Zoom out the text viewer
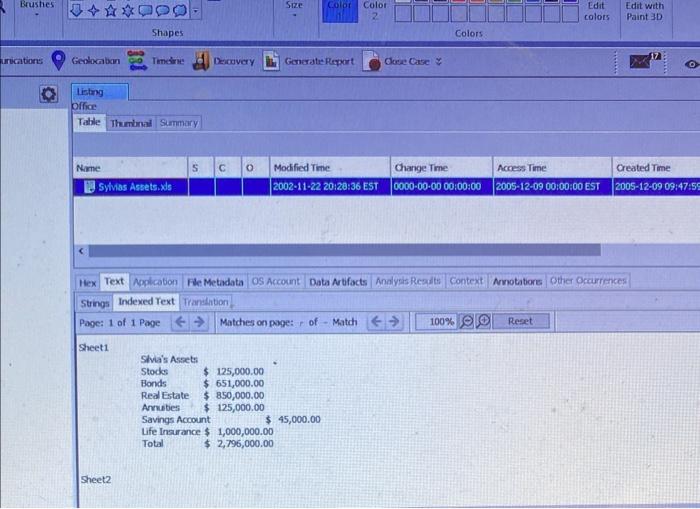The height and width of the screenshot is (509, 700). tap(467, 321)
